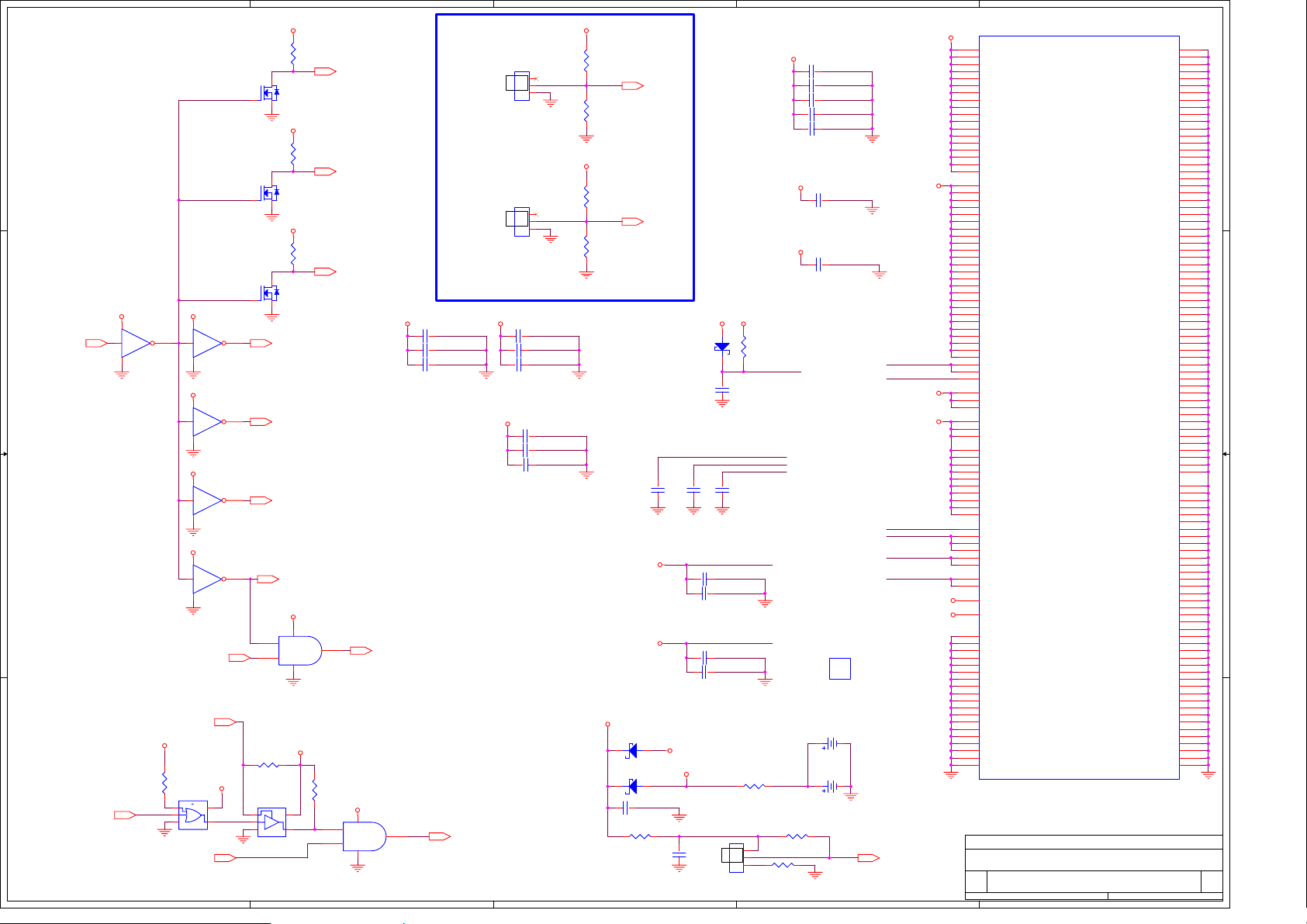
Task: Select the upper AND gate below buffers
Action: click(x=300, y=650)
